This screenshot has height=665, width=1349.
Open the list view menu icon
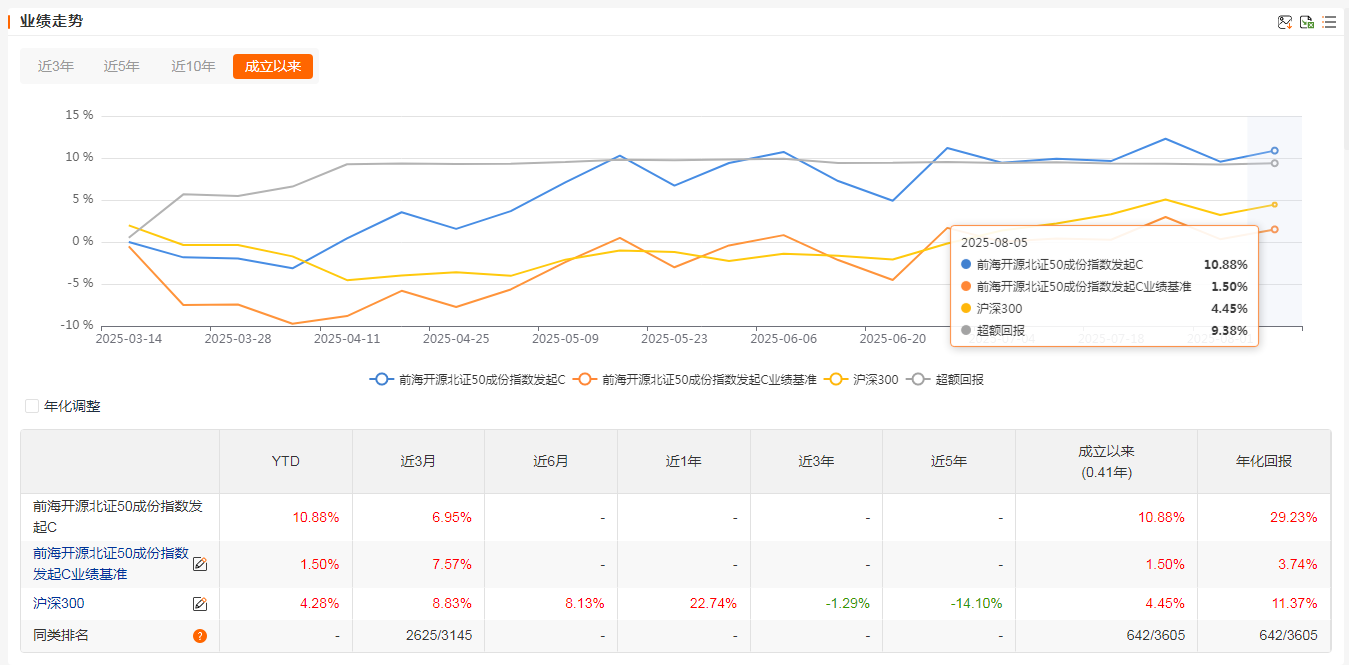1329,22
